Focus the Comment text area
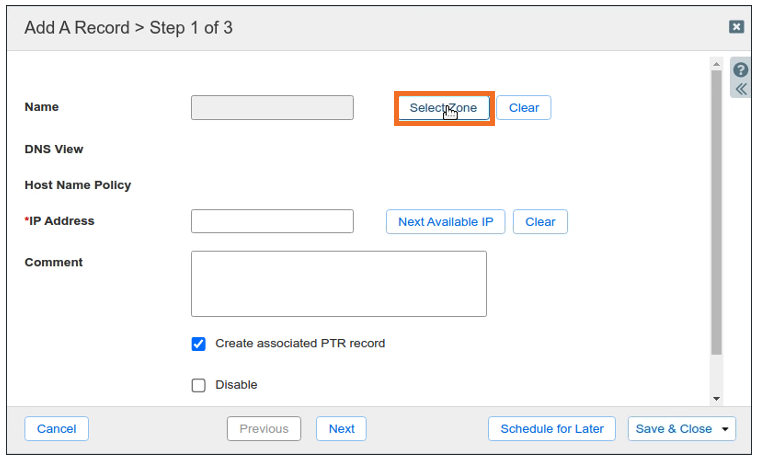Viewport: 759px width, 462px height. pyautogui.click(x=338, y=284)
